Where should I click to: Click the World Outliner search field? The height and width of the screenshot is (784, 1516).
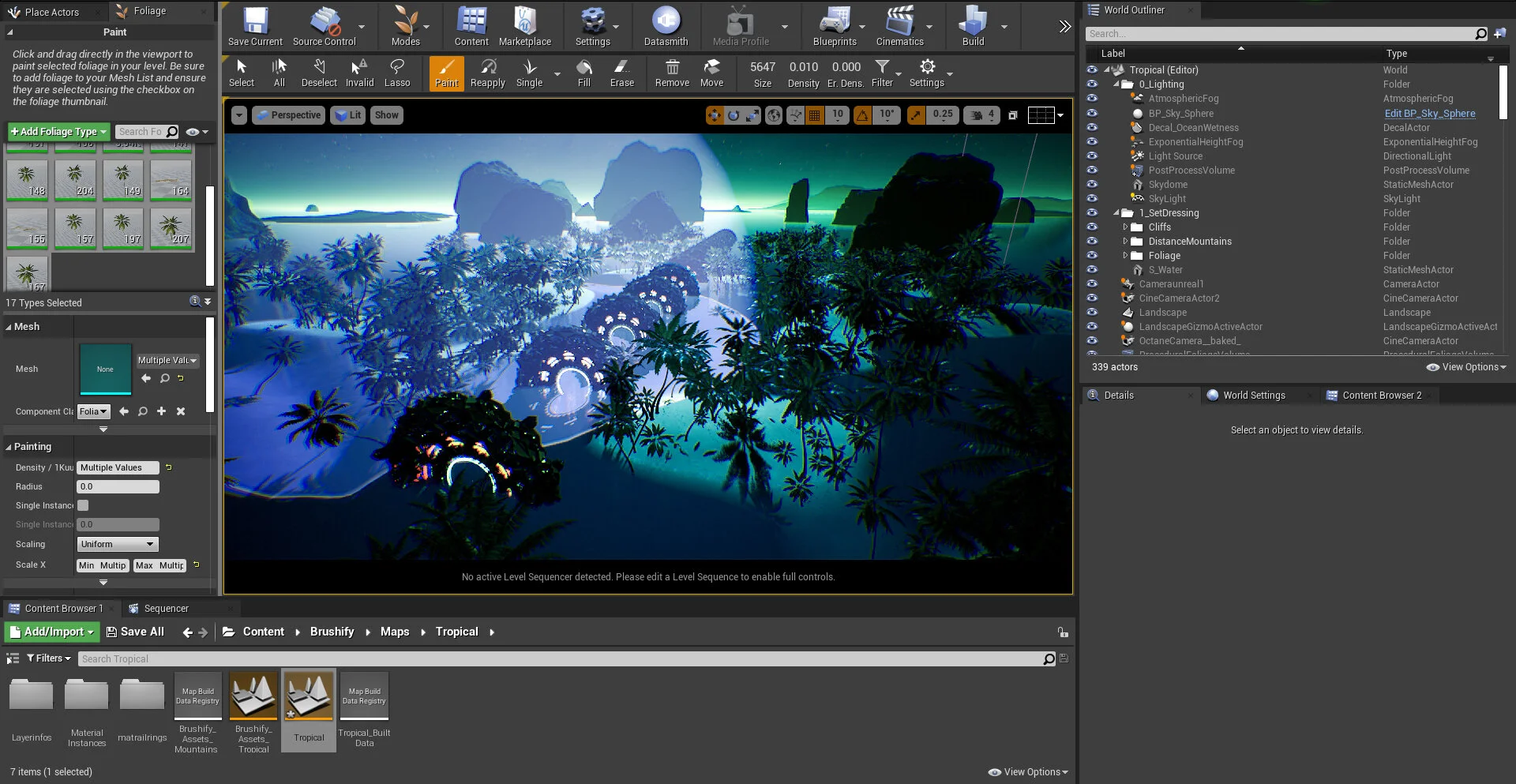click(1279, 34)
